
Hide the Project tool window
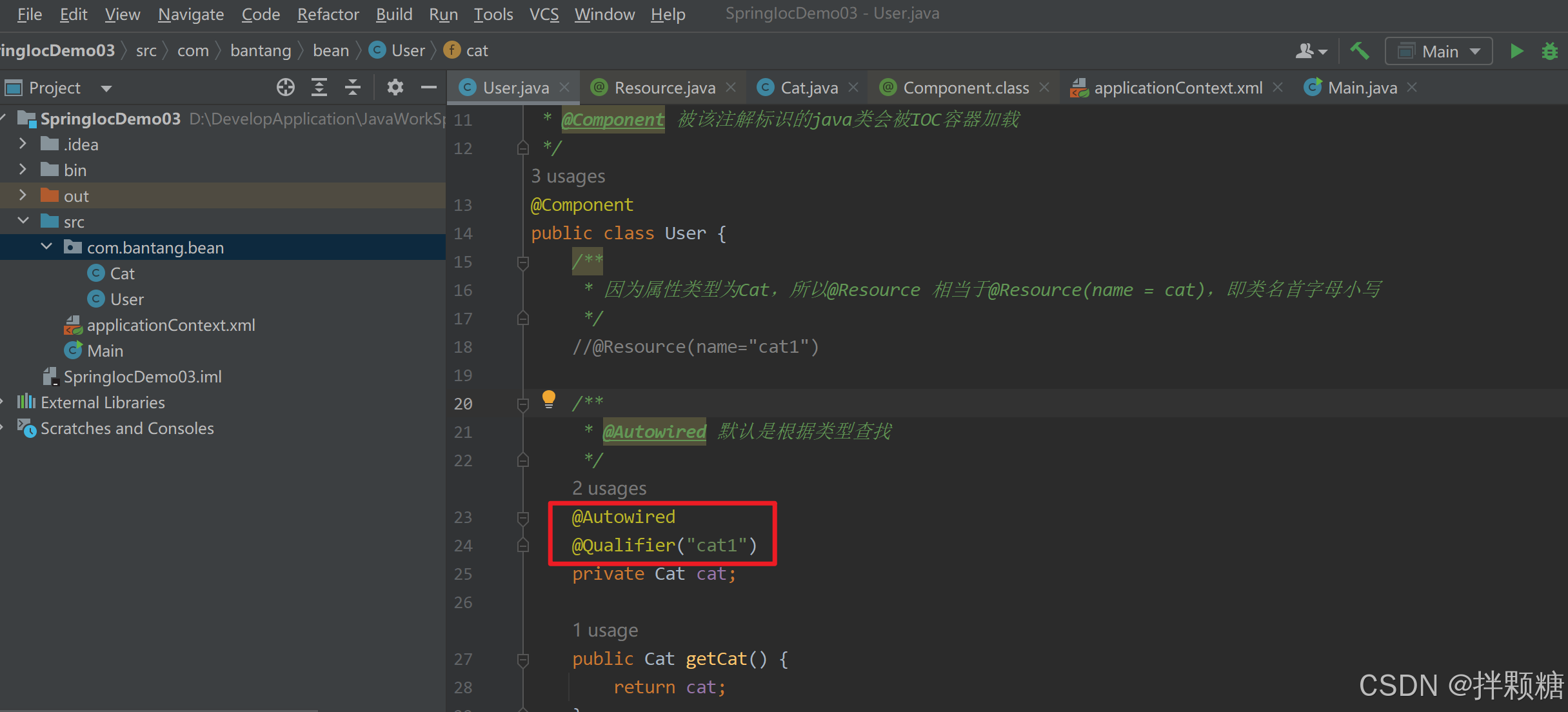[x=428, y=87]
